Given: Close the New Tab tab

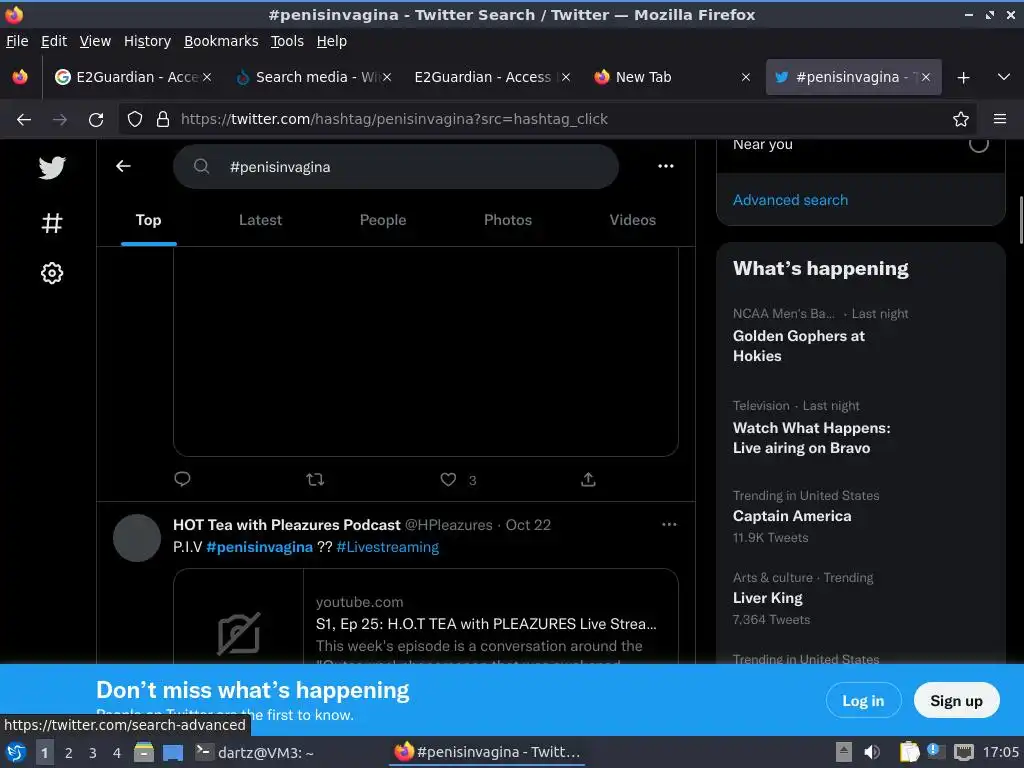Looking at the screenshot, I should click(745, 77).
